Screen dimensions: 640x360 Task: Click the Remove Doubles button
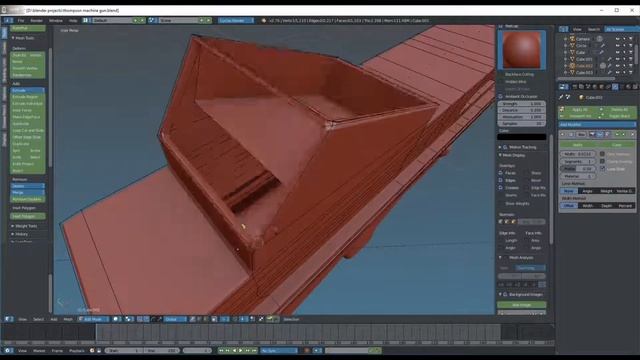point(27,199)
